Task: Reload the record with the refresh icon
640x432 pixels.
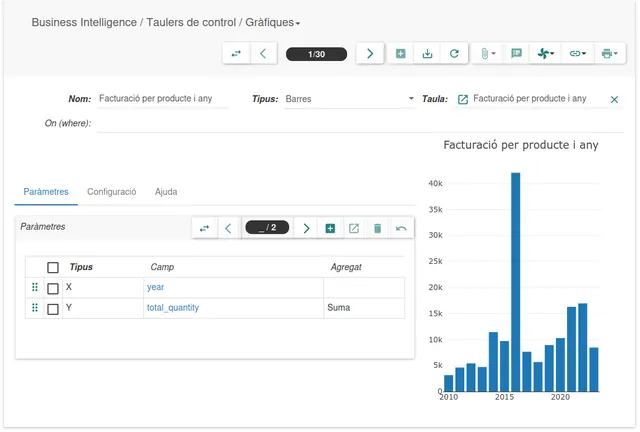Action: click(x=454, y=53)
